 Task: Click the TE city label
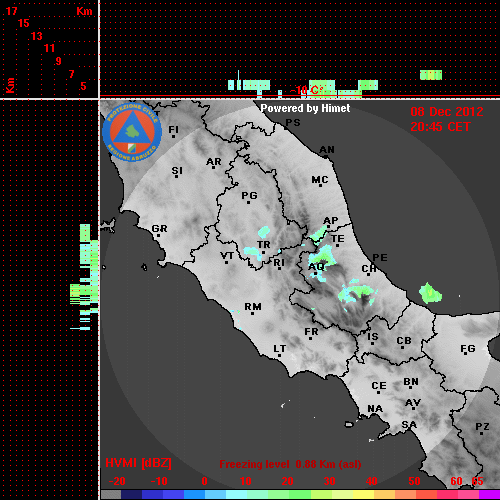(337, 239)
